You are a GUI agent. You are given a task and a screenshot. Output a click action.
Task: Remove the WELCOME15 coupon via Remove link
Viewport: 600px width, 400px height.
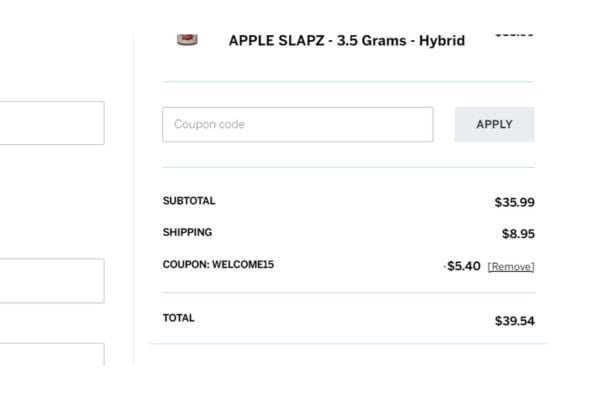(x=511, y=267)
